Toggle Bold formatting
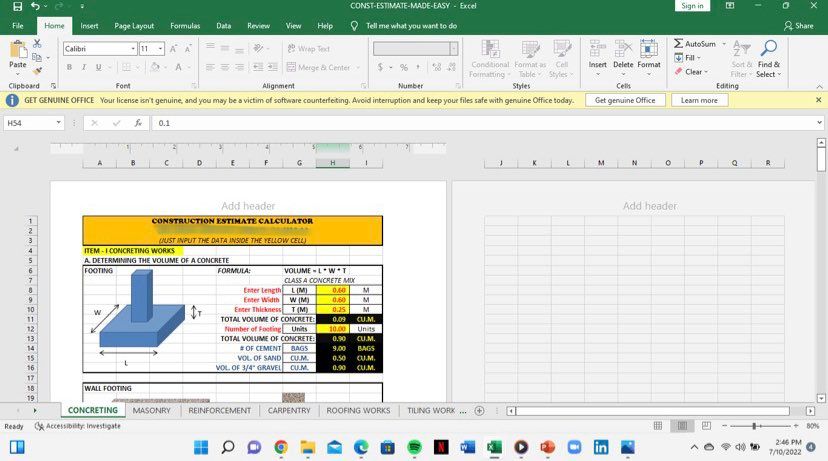The image size is (828, 461). 69,67
